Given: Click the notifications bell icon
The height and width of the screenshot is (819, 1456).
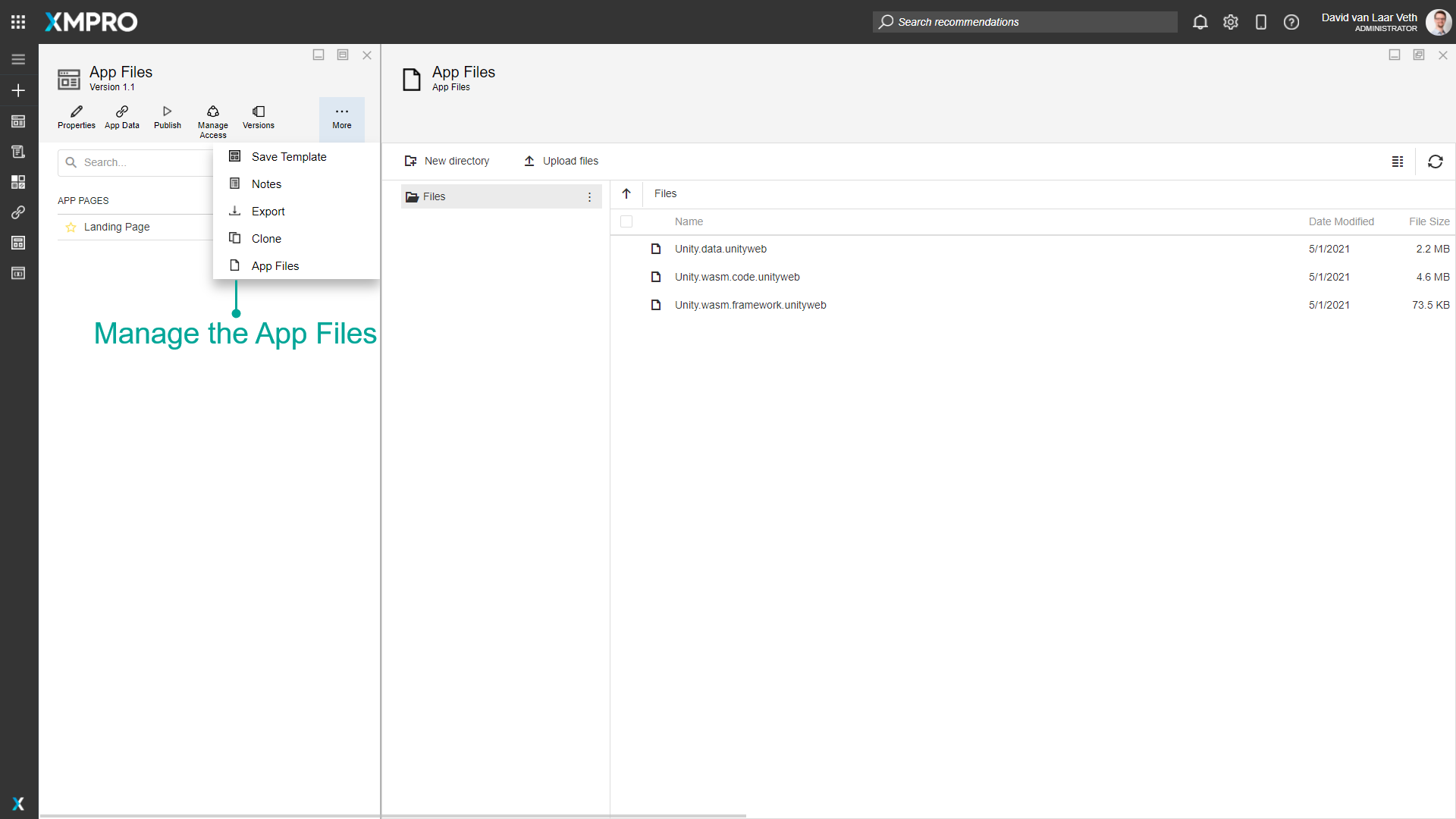Looking at the screenshot, I should tap(1200, 22).
